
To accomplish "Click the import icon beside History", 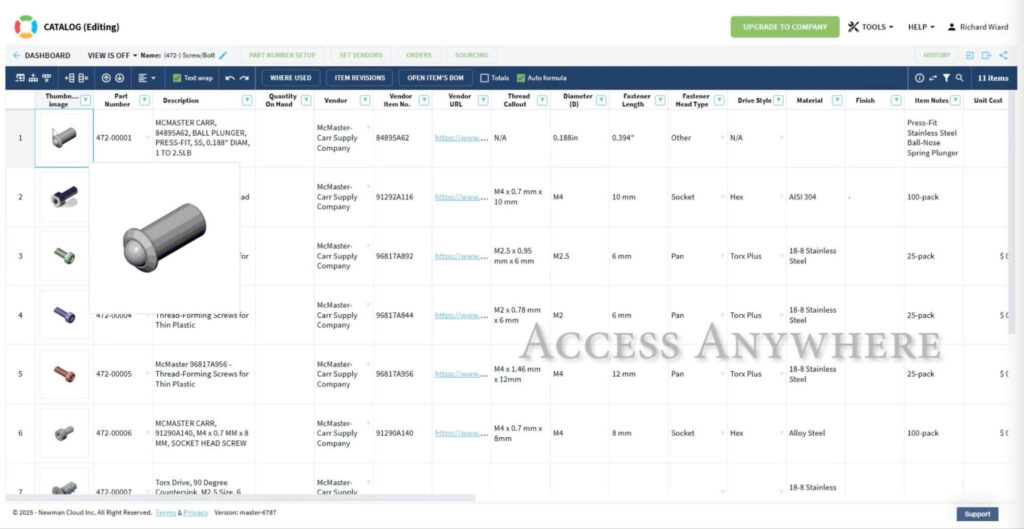I will click(970, 56).
